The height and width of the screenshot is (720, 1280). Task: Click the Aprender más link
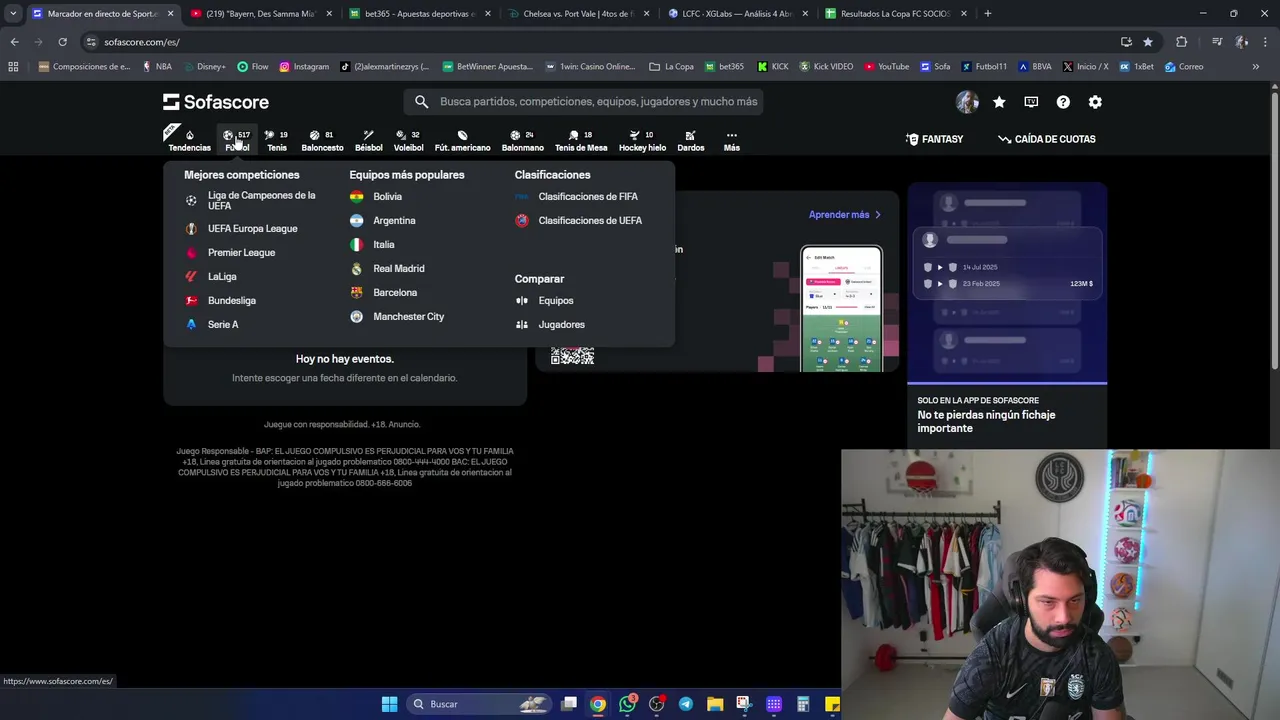(845, 214)
